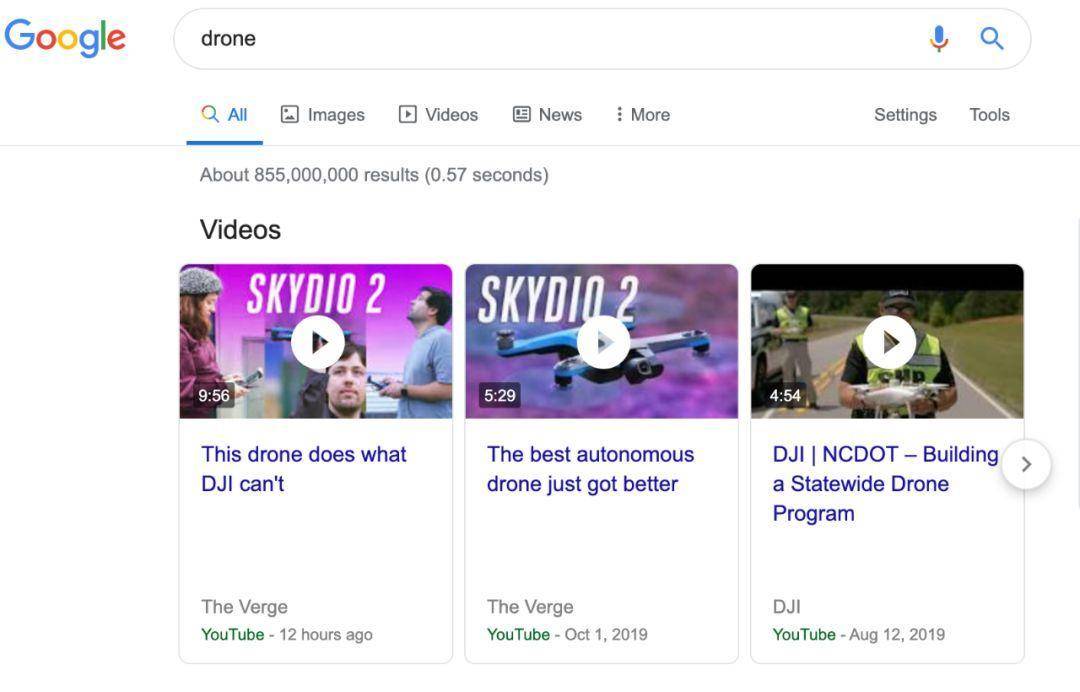This screenshot has height=692, width=1080.
Task: Go to the News tab
Action: [x=548, y=115]
